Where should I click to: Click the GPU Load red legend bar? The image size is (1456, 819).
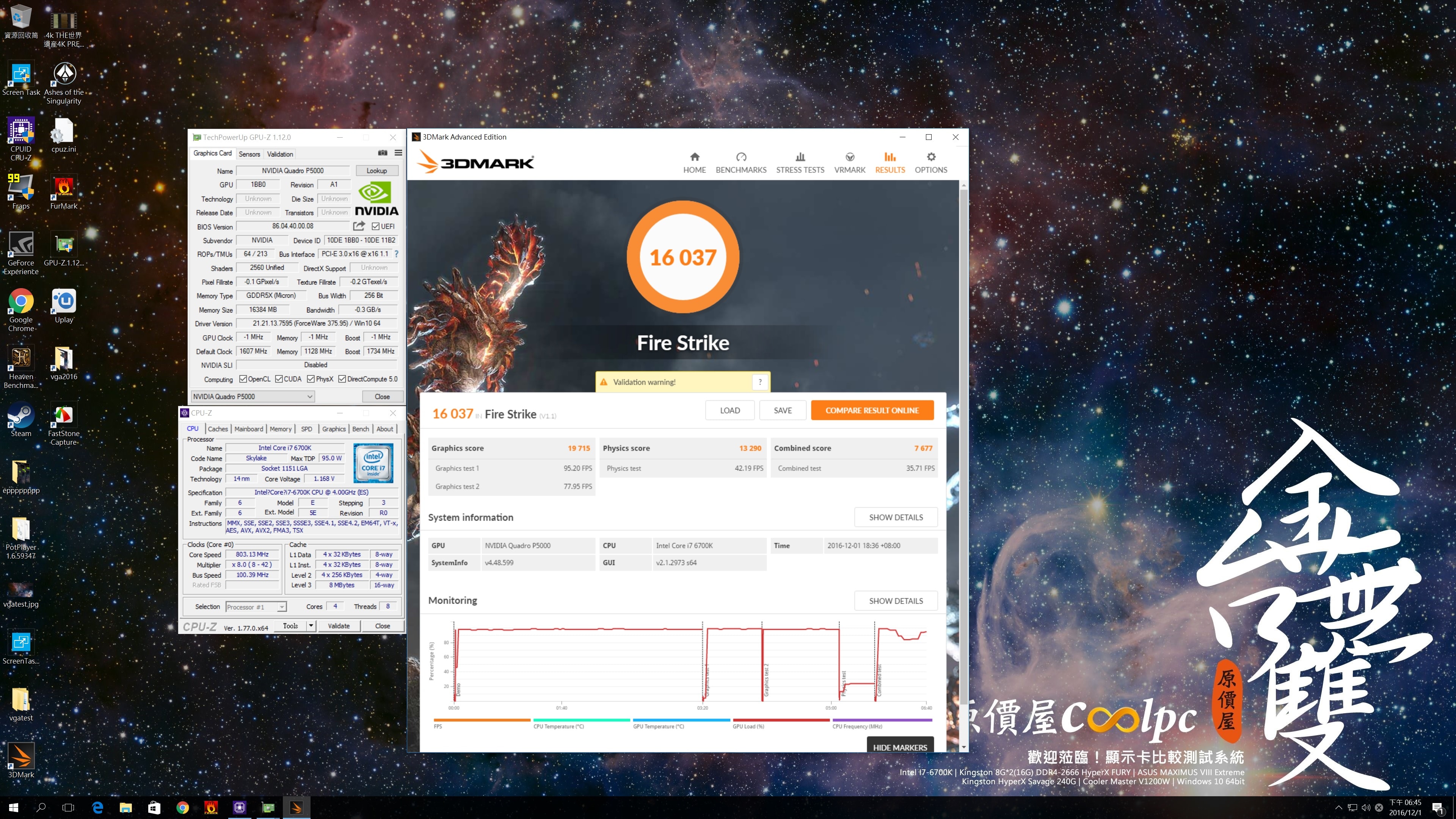(781, 720)
